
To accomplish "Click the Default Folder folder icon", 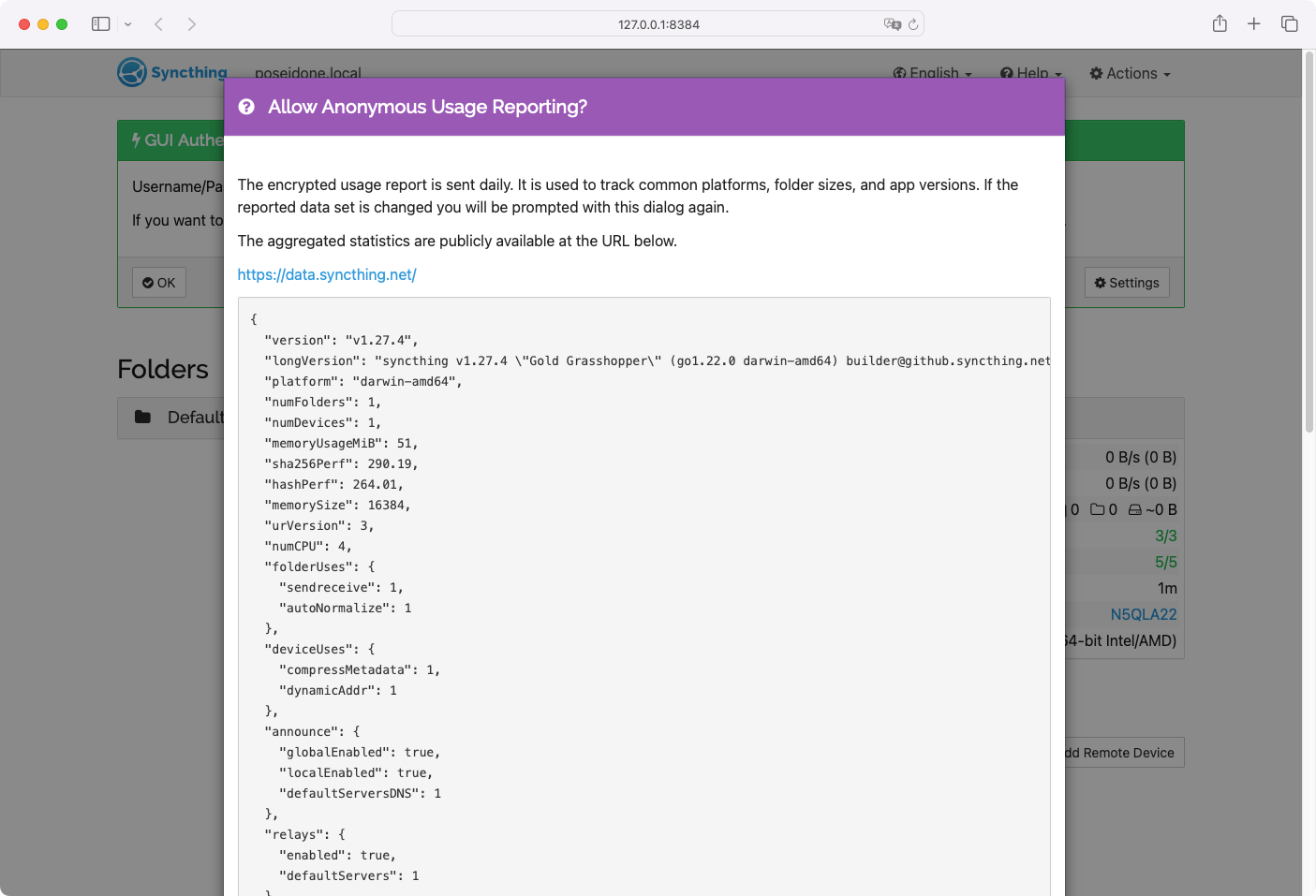I will click(143, 418).
